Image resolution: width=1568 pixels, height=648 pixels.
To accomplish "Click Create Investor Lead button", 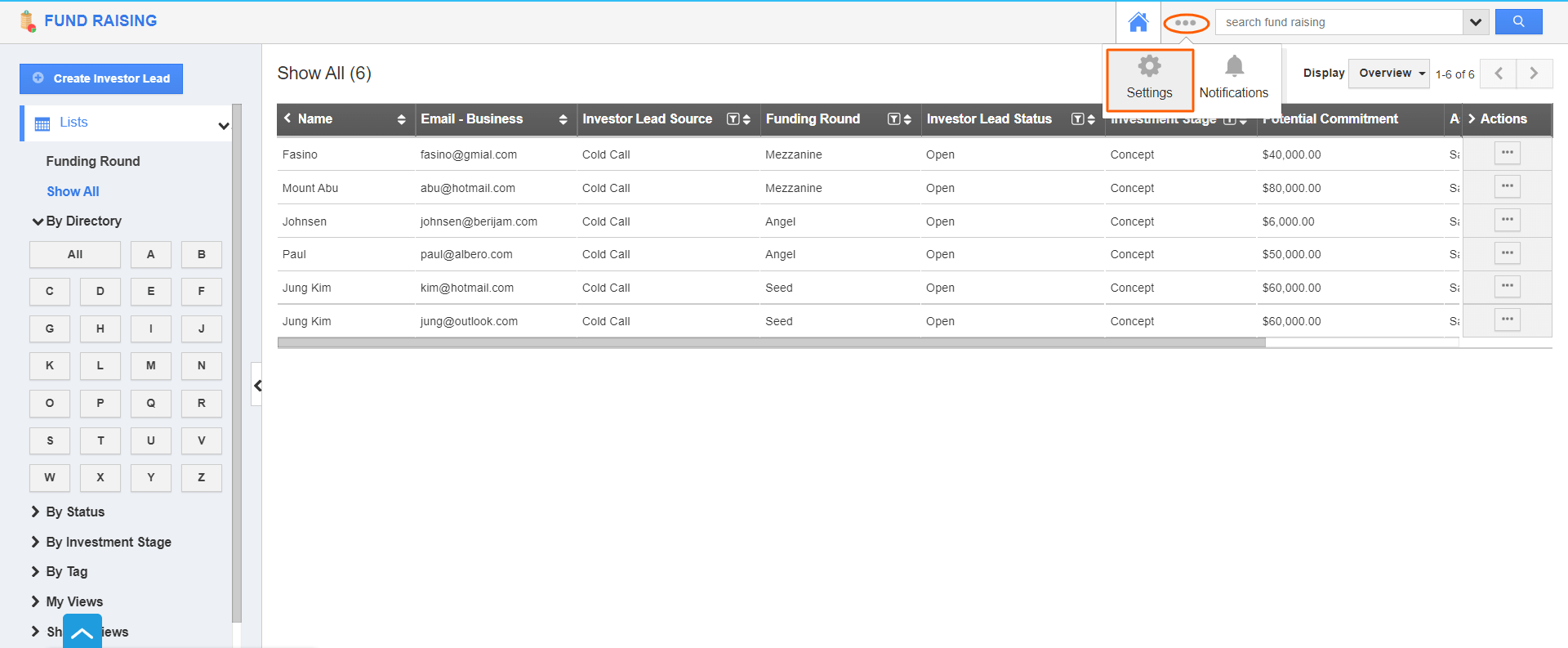I will pyautogui.click(x=101, y=78).
